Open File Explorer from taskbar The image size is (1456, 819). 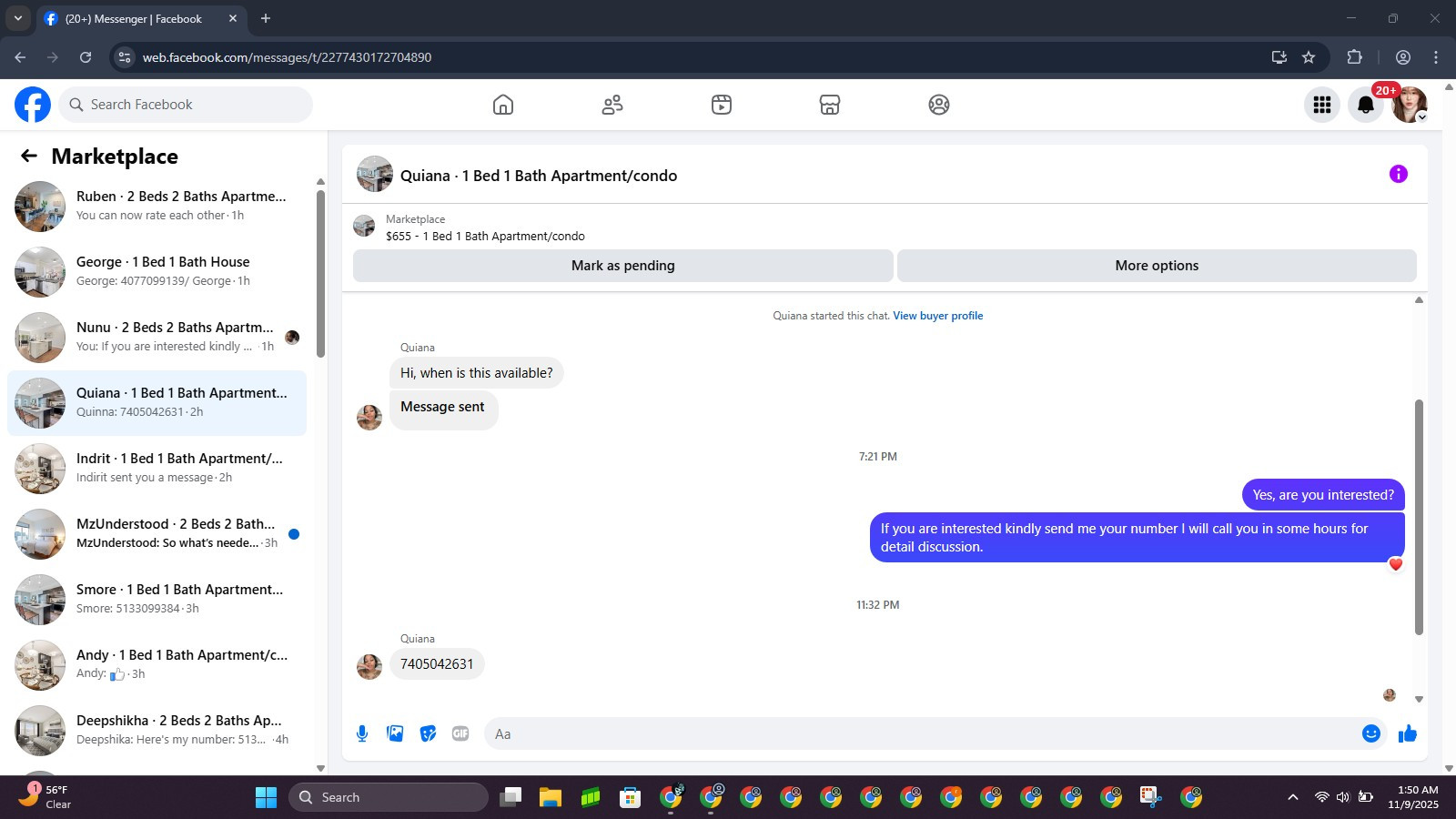551,797
